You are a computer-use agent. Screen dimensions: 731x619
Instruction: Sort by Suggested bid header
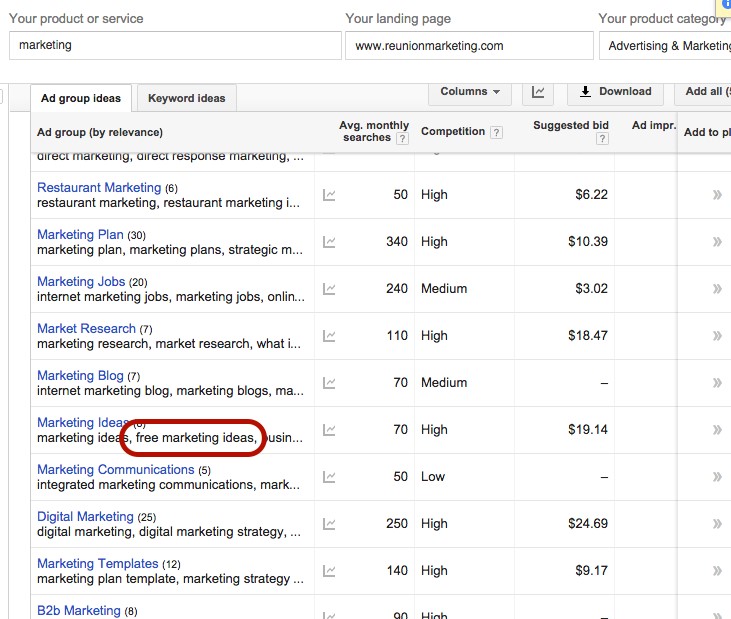coord(571,125)
